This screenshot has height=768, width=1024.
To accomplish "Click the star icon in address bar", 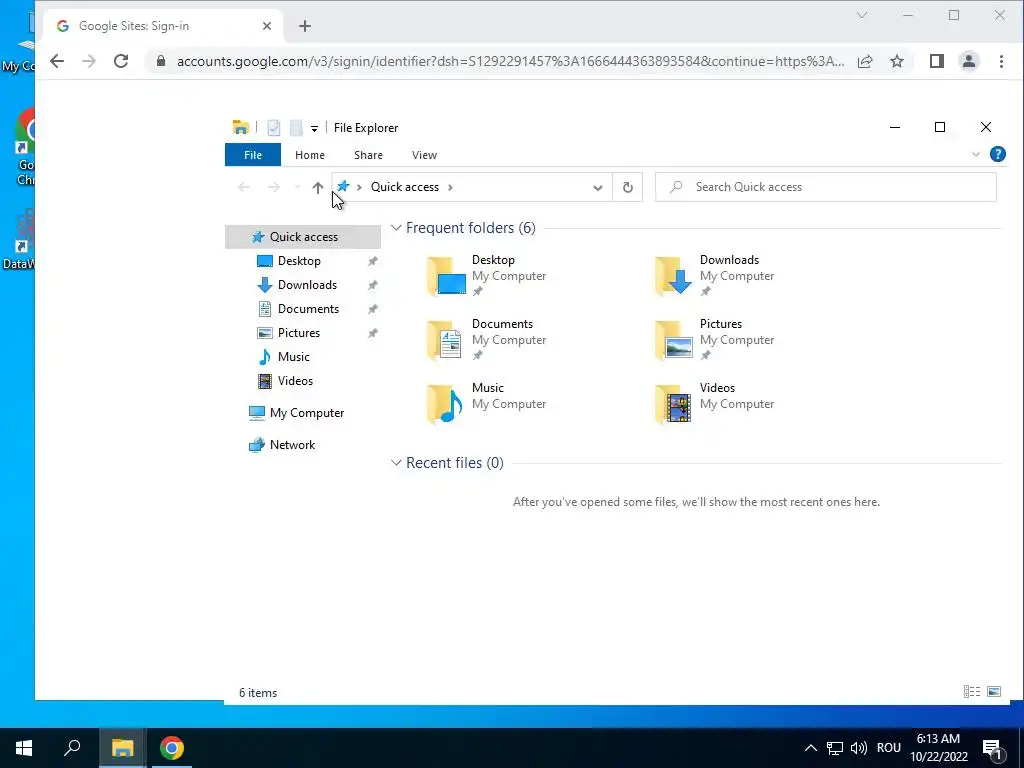I will coord(343,186).
